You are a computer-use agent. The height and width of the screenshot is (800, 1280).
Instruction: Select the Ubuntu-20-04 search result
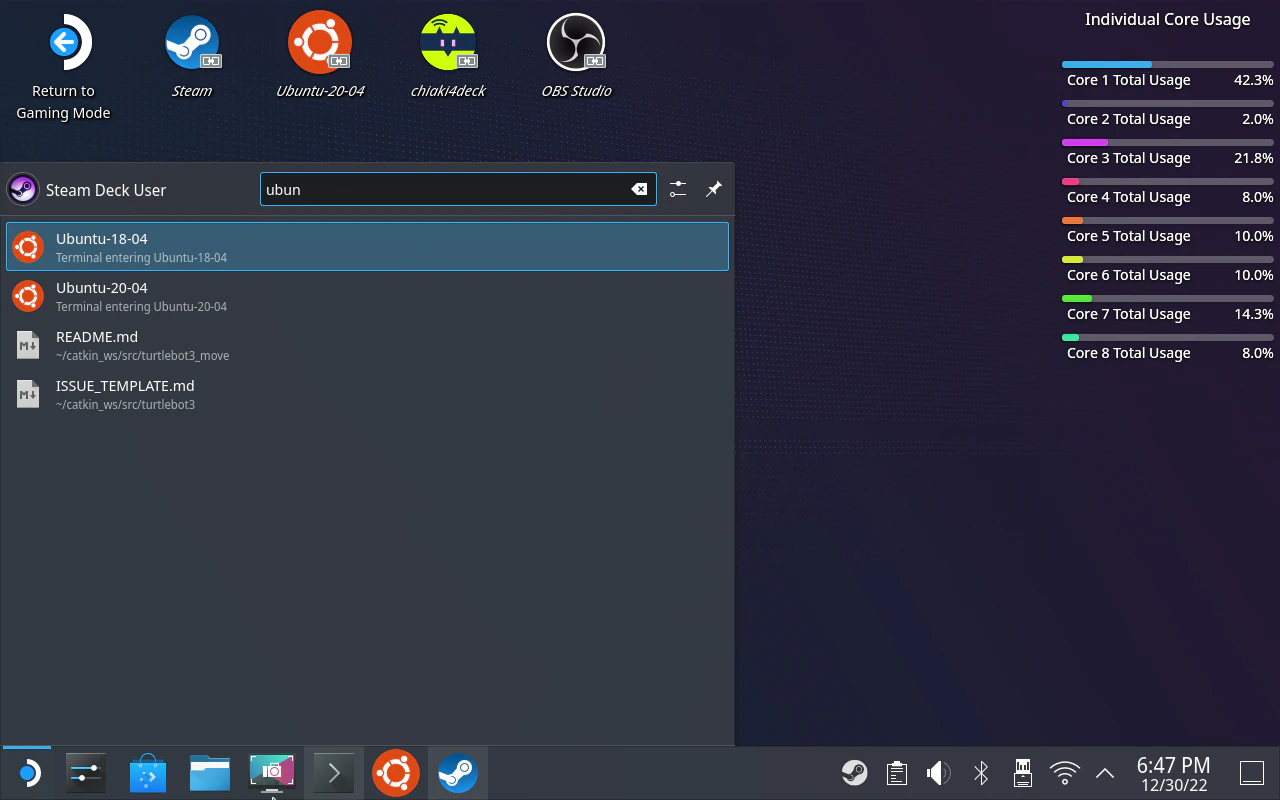pos(367,296)
